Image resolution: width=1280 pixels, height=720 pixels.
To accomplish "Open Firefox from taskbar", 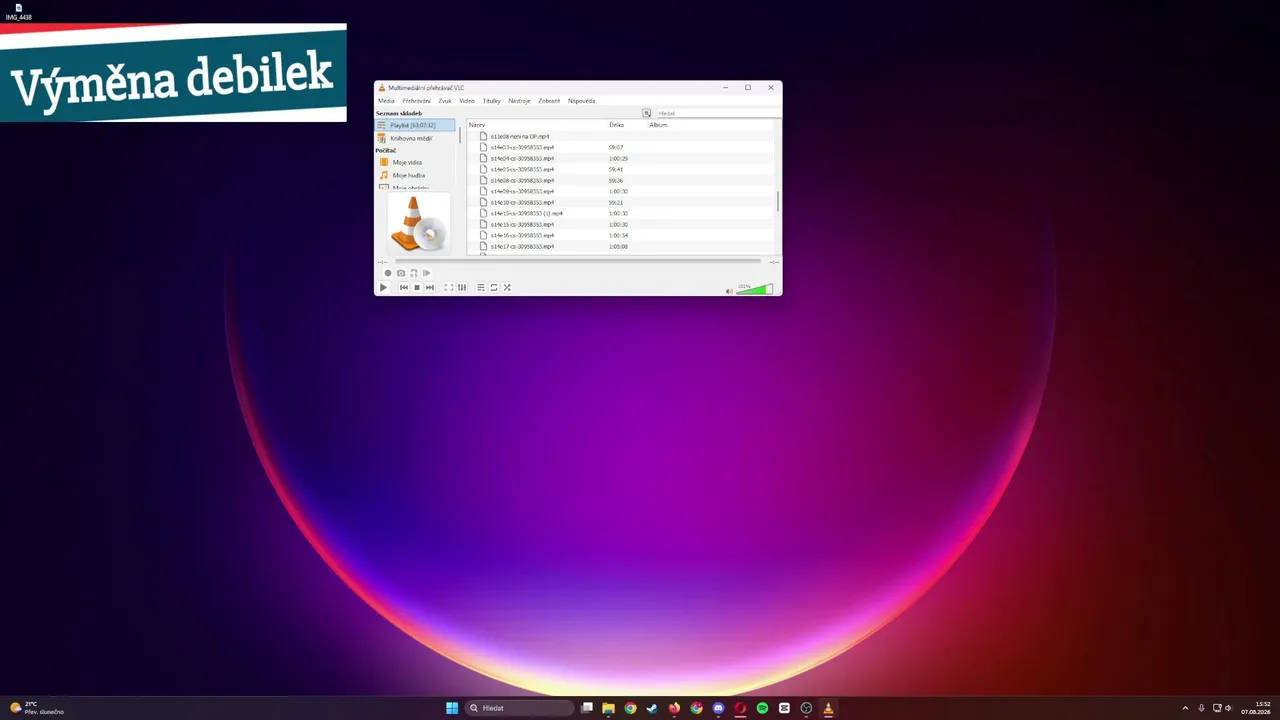I will click(x=674, y=708).
